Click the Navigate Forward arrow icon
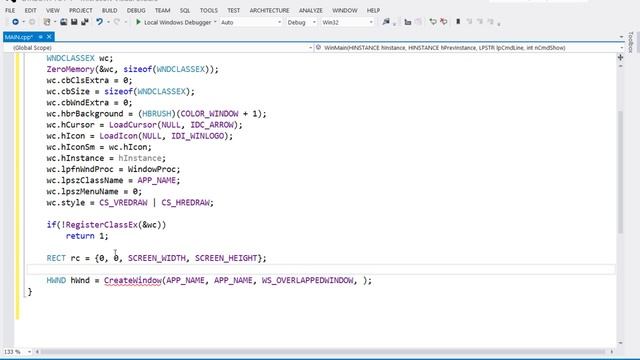This screenshot has width=640, height=360. 32,22
